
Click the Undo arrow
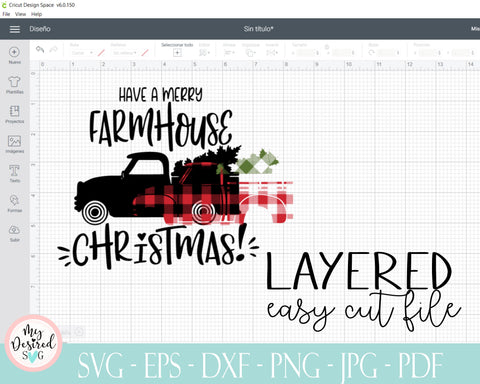(40, 50)
